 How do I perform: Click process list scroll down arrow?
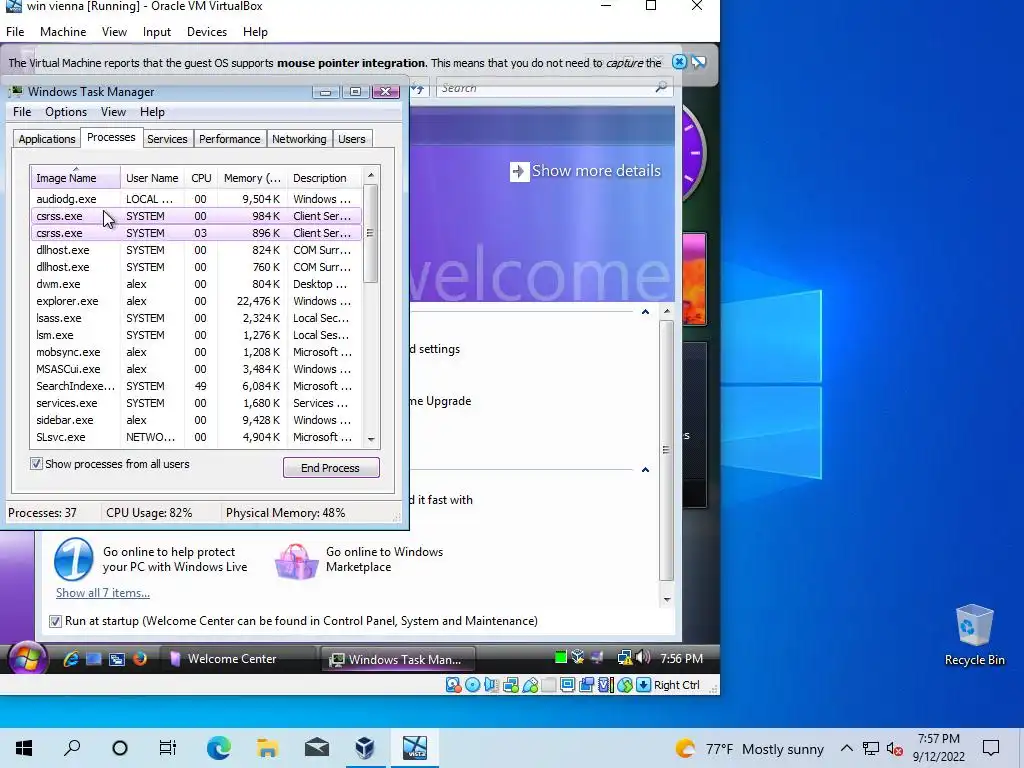(x=371, y=439)
